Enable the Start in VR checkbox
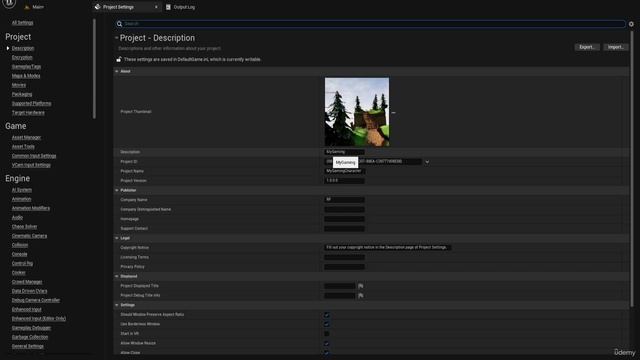The height and width of the screenshot is (360, 640). (x=327, y=334)
